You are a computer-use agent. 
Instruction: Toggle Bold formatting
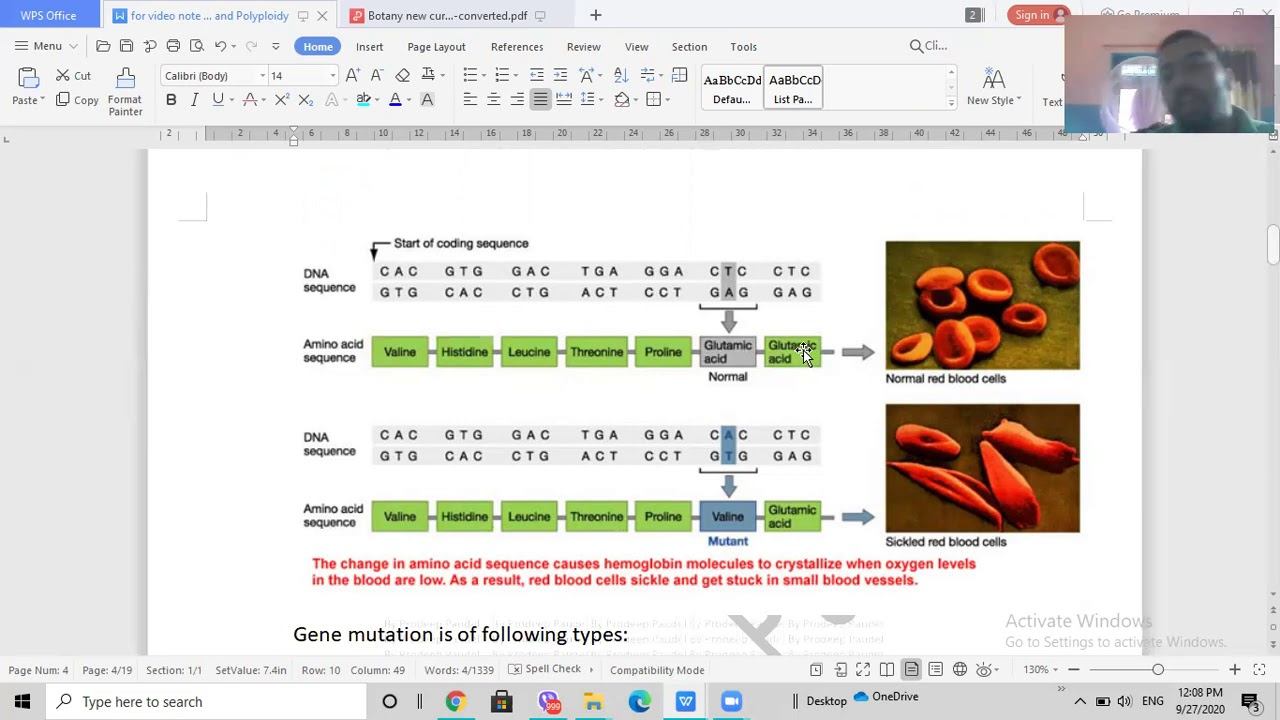click(171, 99)
